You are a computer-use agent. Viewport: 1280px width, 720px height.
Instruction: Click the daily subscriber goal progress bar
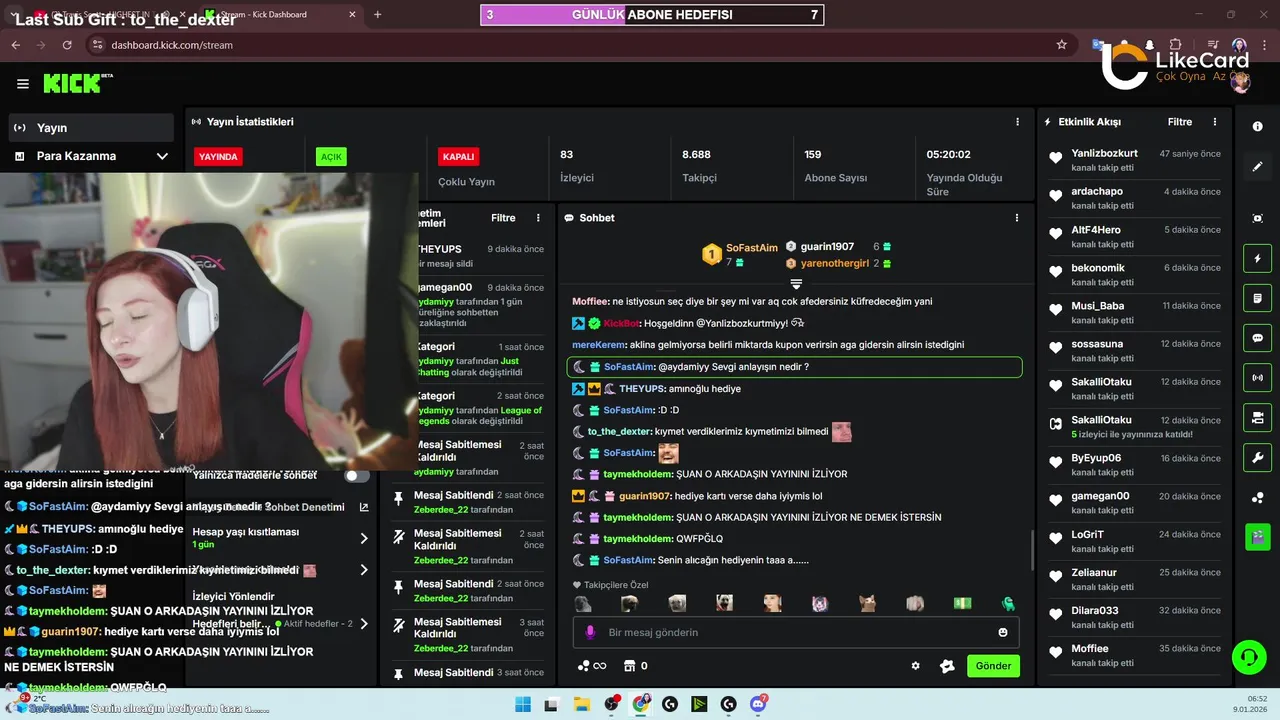pyautogui.click(x=652, y=15)
